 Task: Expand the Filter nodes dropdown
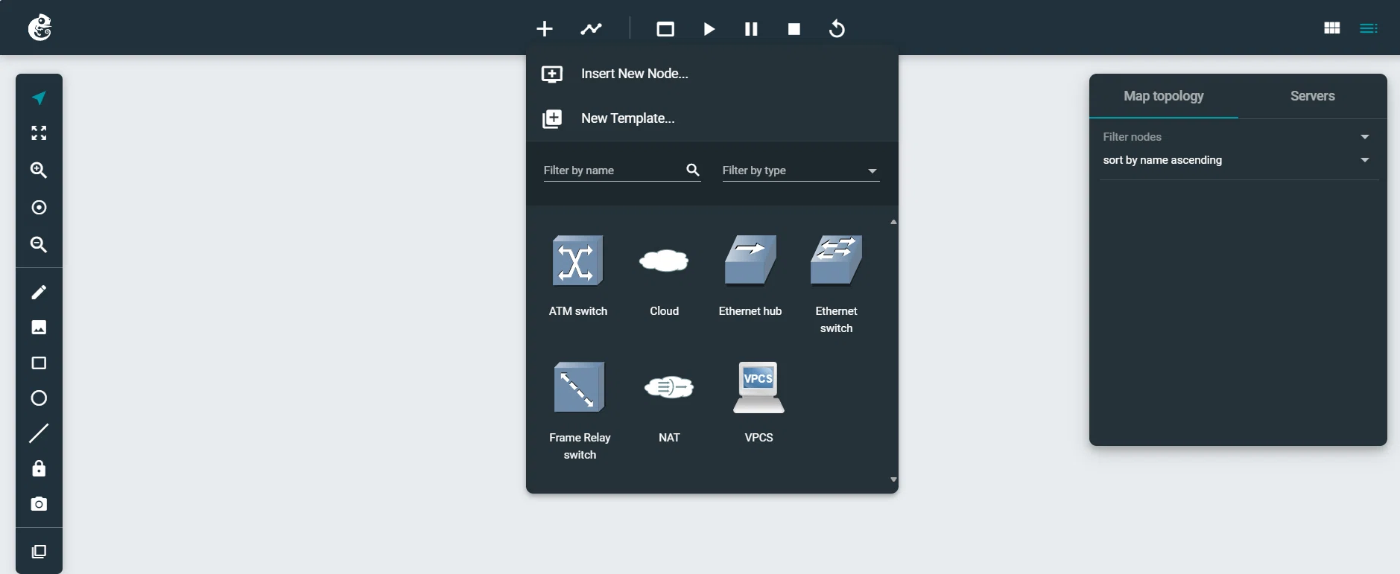1238,137
